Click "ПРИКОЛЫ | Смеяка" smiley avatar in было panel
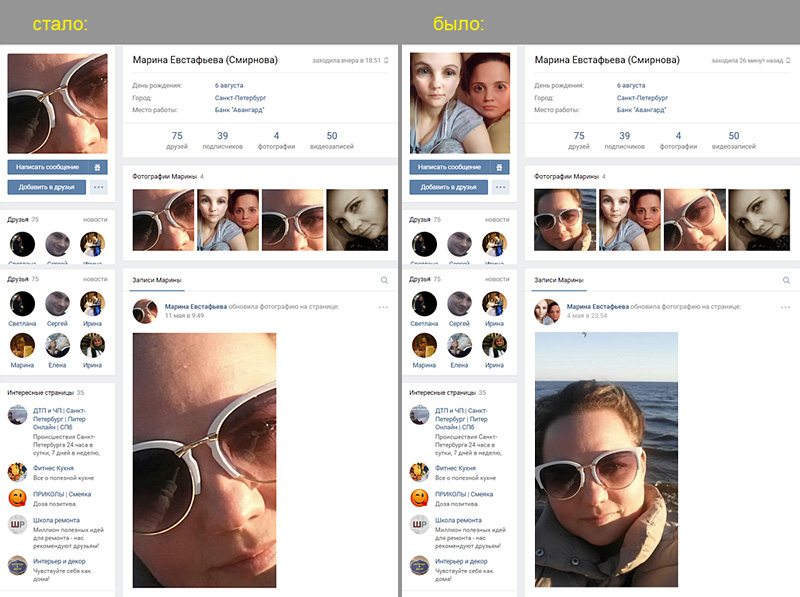This screenshot has width=800, height=597. (419, 498)
